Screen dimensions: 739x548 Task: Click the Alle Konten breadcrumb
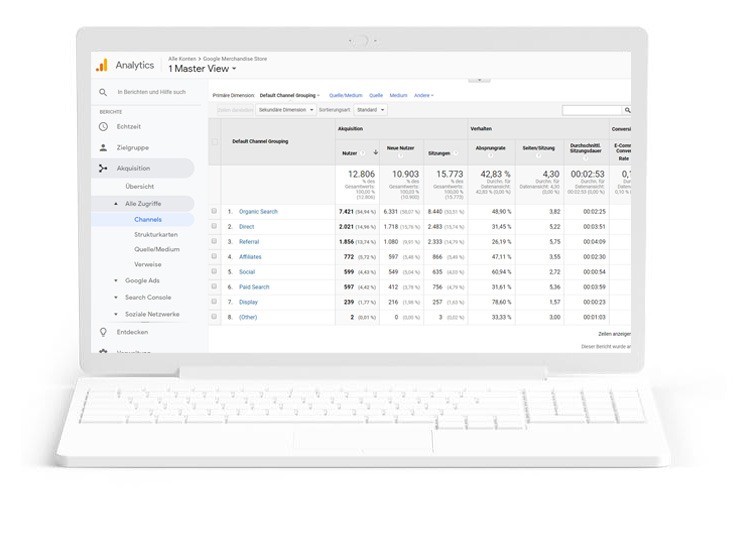point(182,59)
